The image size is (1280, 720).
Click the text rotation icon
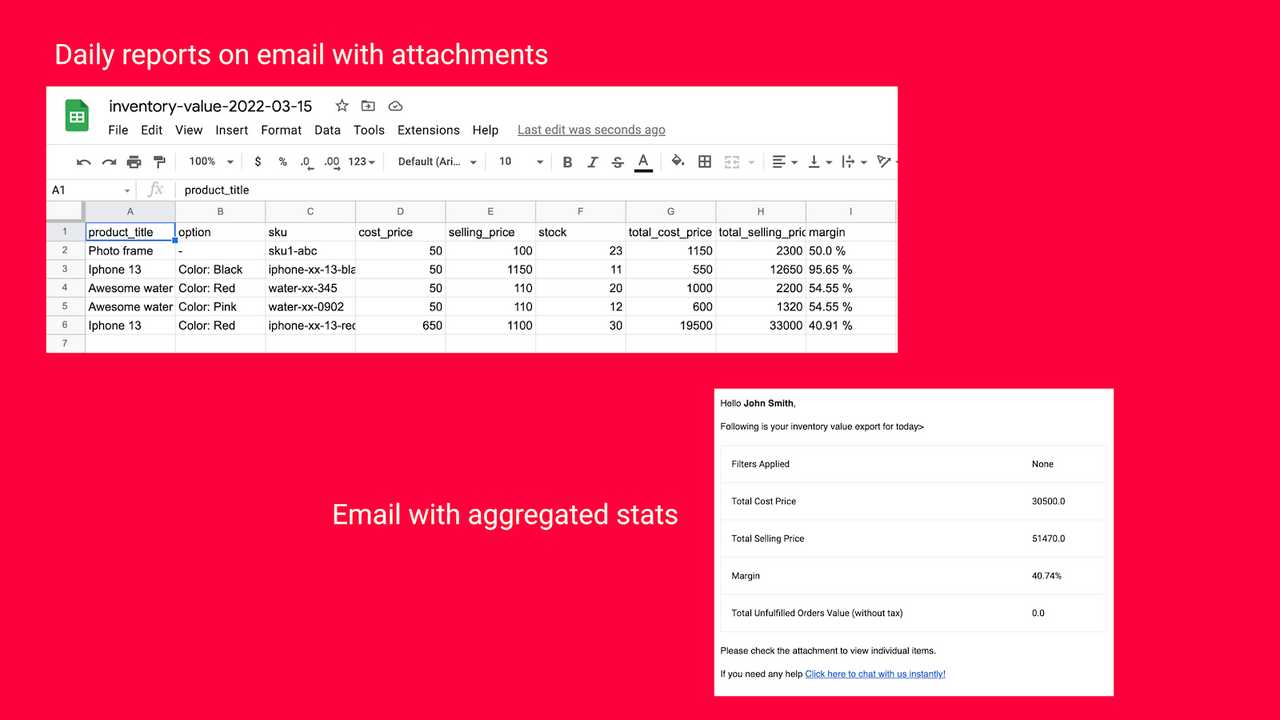tap(883, 162)
